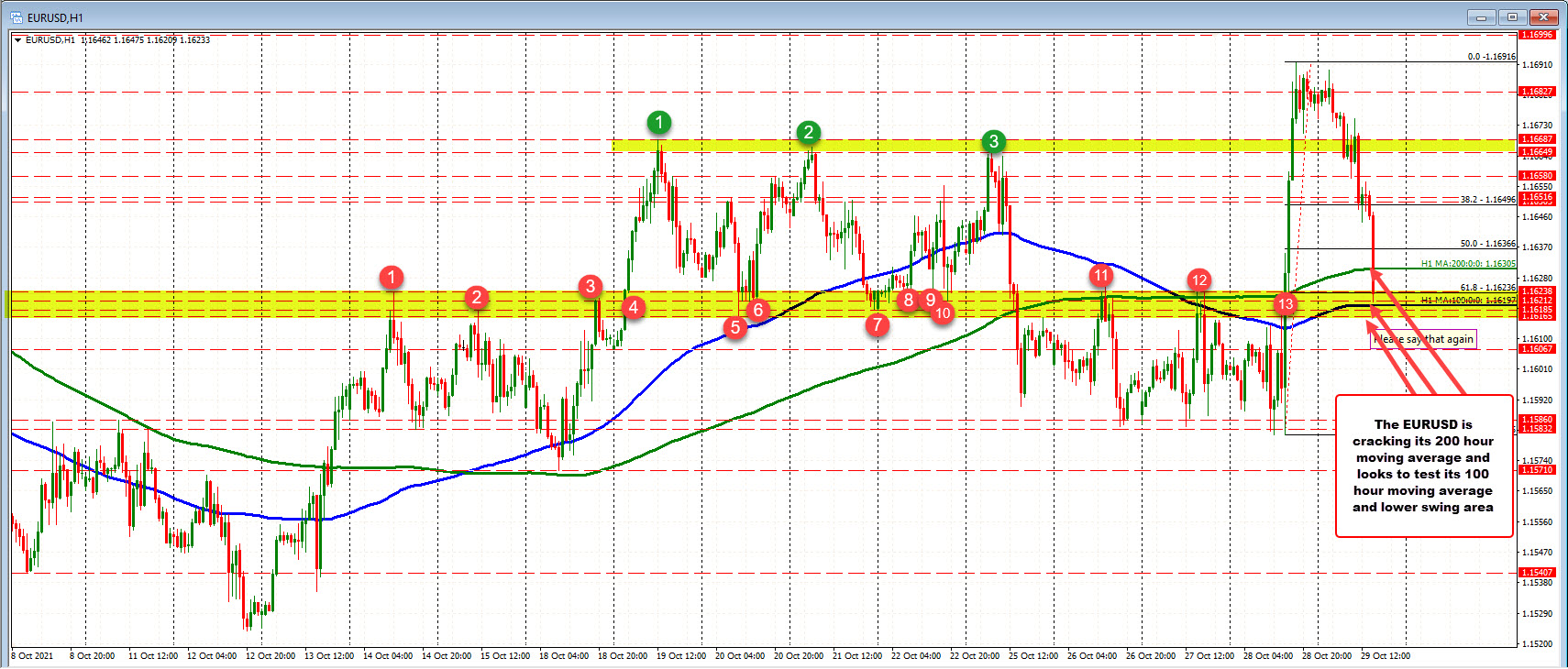Click the red 1.15407 price tag on the scale
Image resolution: width=1568 pixels, height=669 pixels.
click(x=1538, y=573)
